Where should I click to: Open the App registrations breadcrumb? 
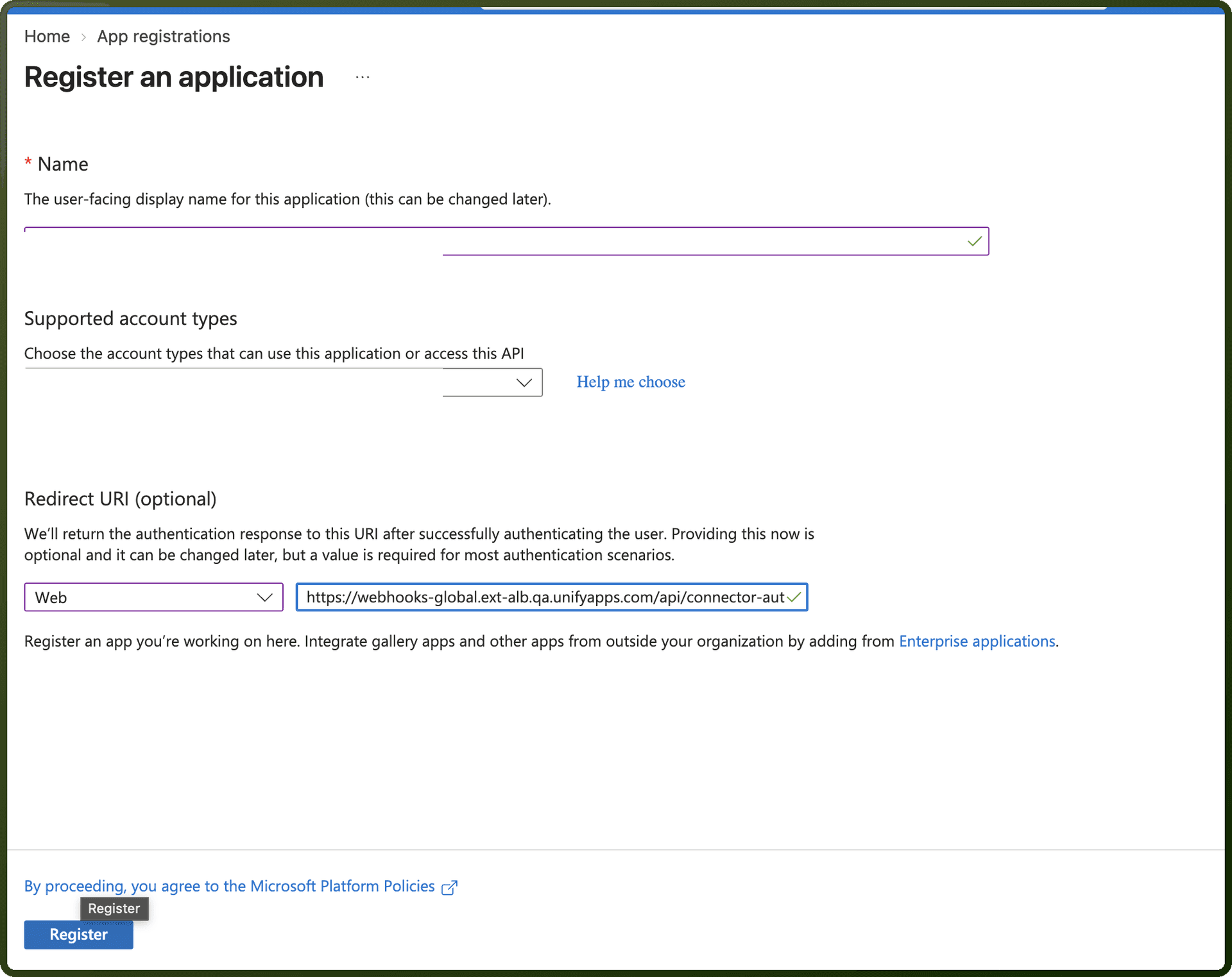[163, 37]
